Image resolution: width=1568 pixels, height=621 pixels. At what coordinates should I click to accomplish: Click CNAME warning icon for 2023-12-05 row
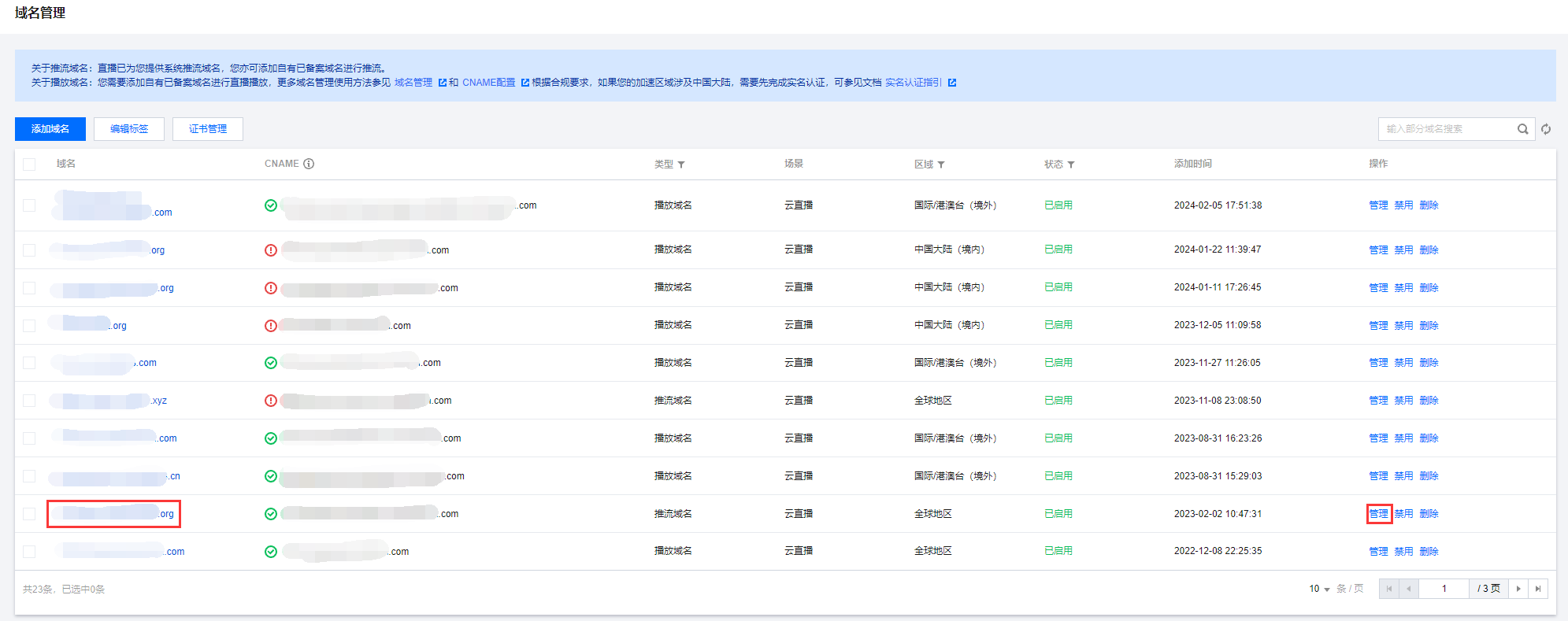[271, 326]
